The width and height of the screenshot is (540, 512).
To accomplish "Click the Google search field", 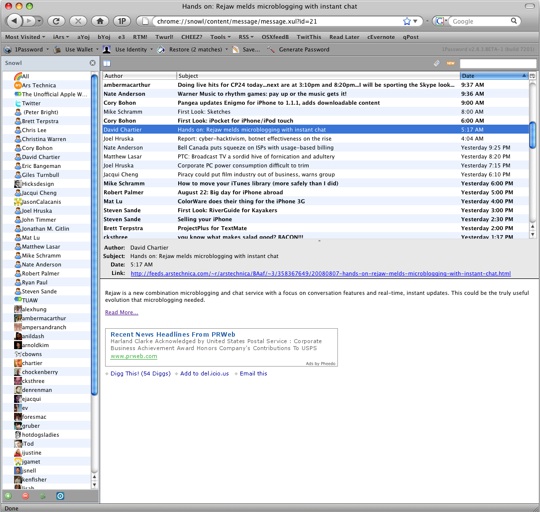I will tap(479, 21).
